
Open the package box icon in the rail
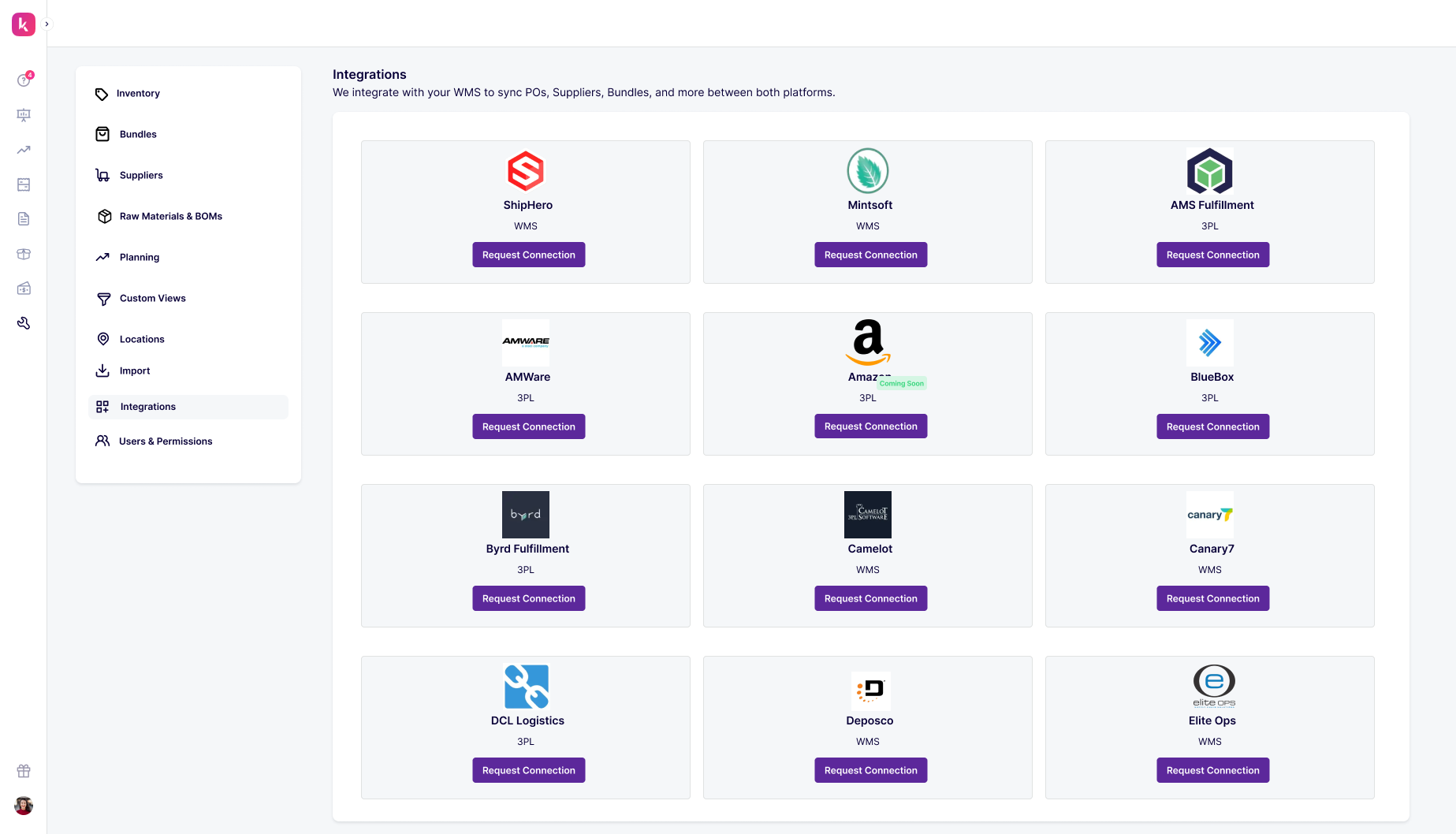tap(24, 254)
